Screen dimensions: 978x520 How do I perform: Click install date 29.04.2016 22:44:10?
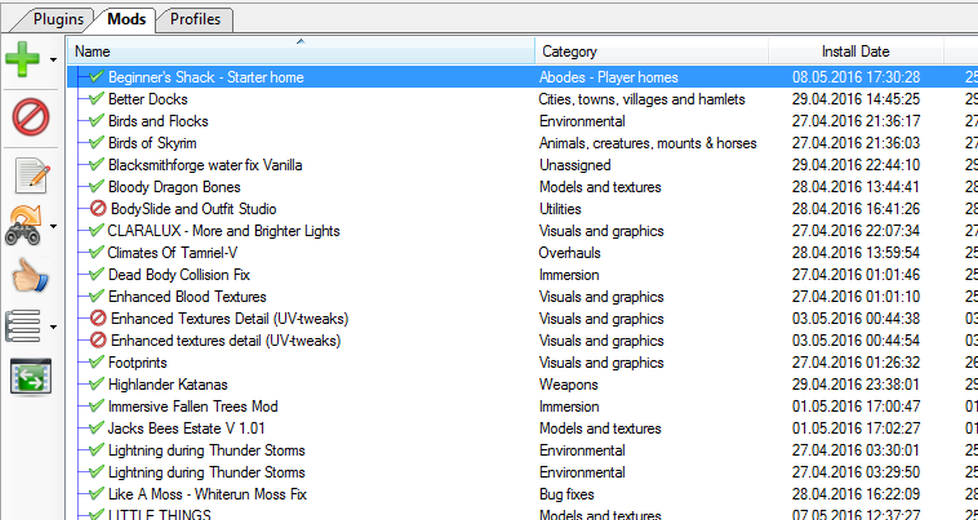tap(856, 165)
